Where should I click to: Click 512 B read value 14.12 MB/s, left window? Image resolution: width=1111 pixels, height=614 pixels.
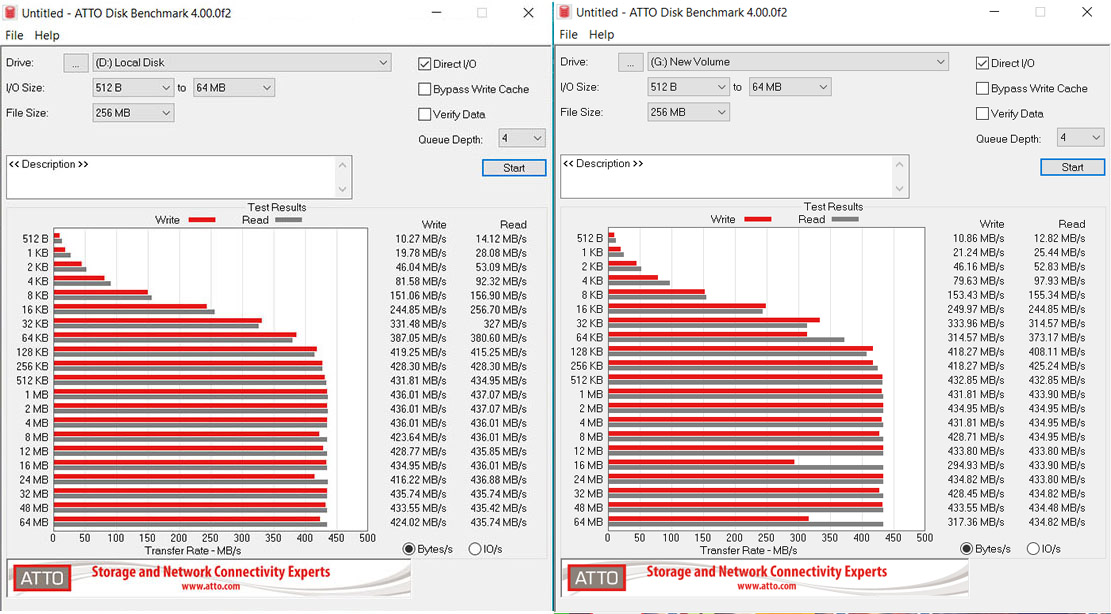pos(501,239)
